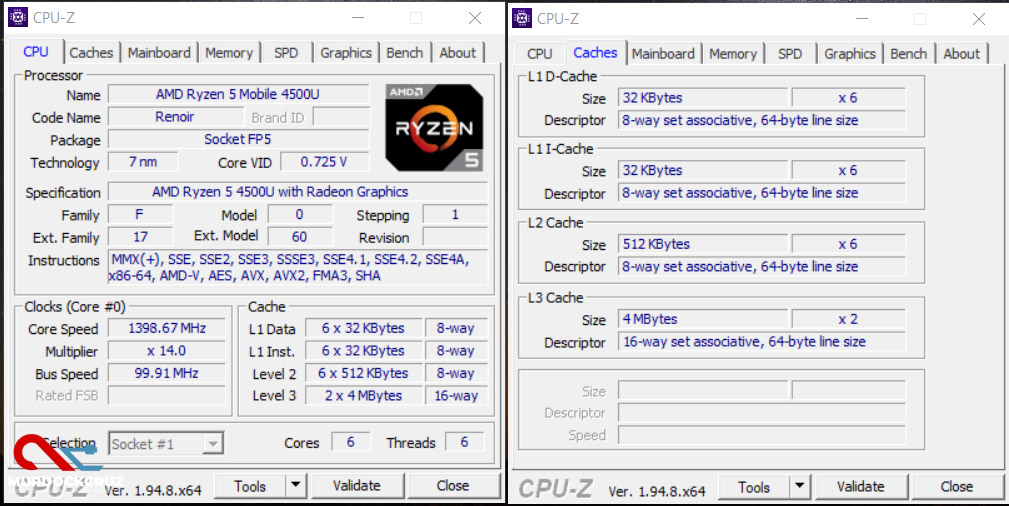Click the Bus Speed value 99.91 MHz
The width and height of the screenshot is (1009, 506).
[167, 373]
